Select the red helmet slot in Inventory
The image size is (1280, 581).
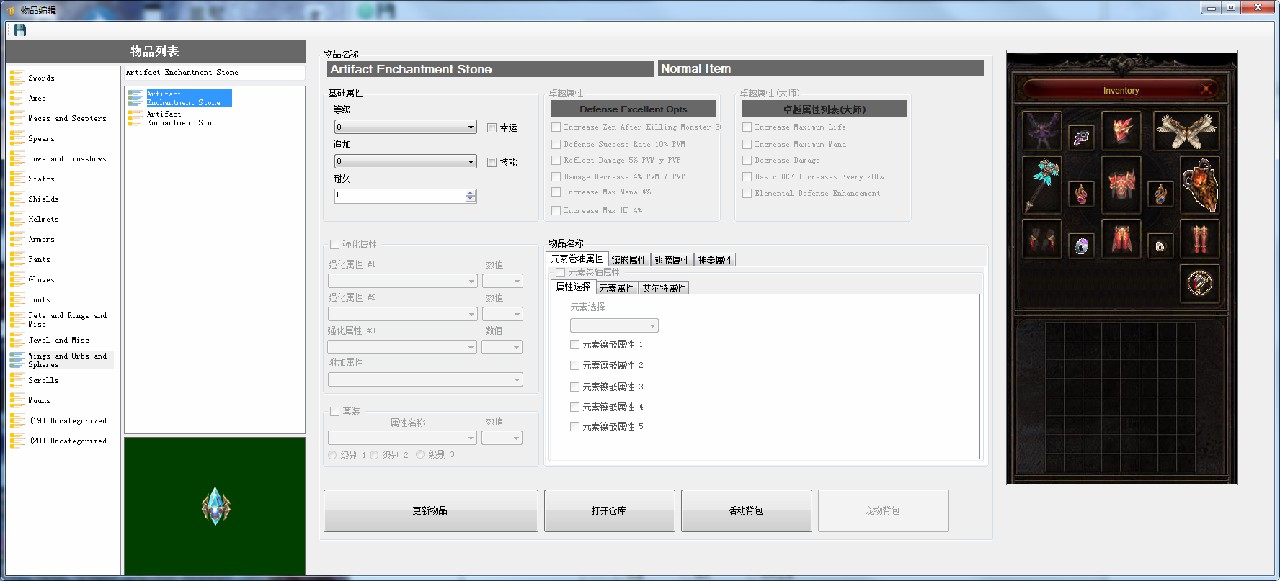[1121, 131]
